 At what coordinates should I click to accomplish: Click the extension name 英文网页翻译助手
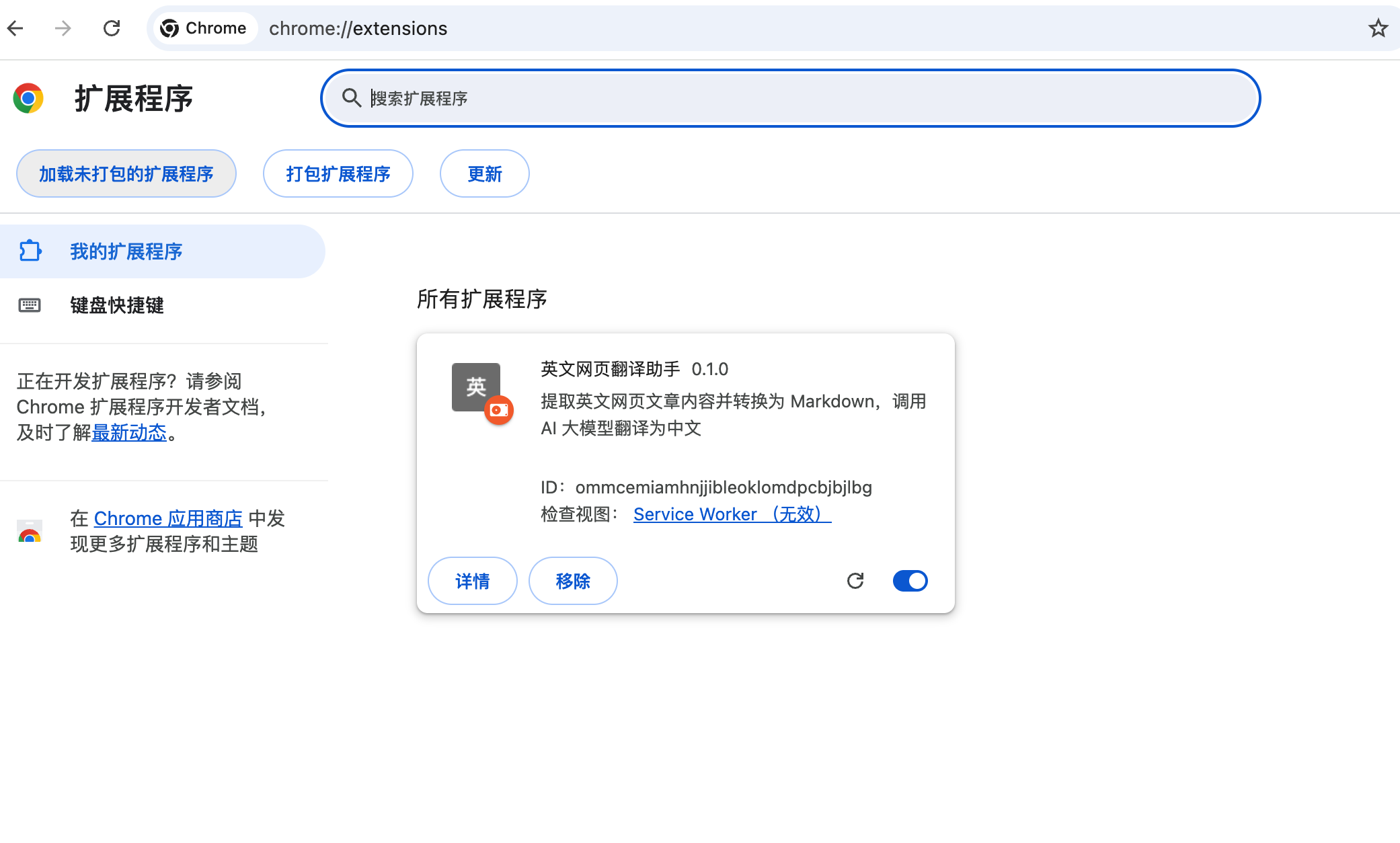pos(611,369)
